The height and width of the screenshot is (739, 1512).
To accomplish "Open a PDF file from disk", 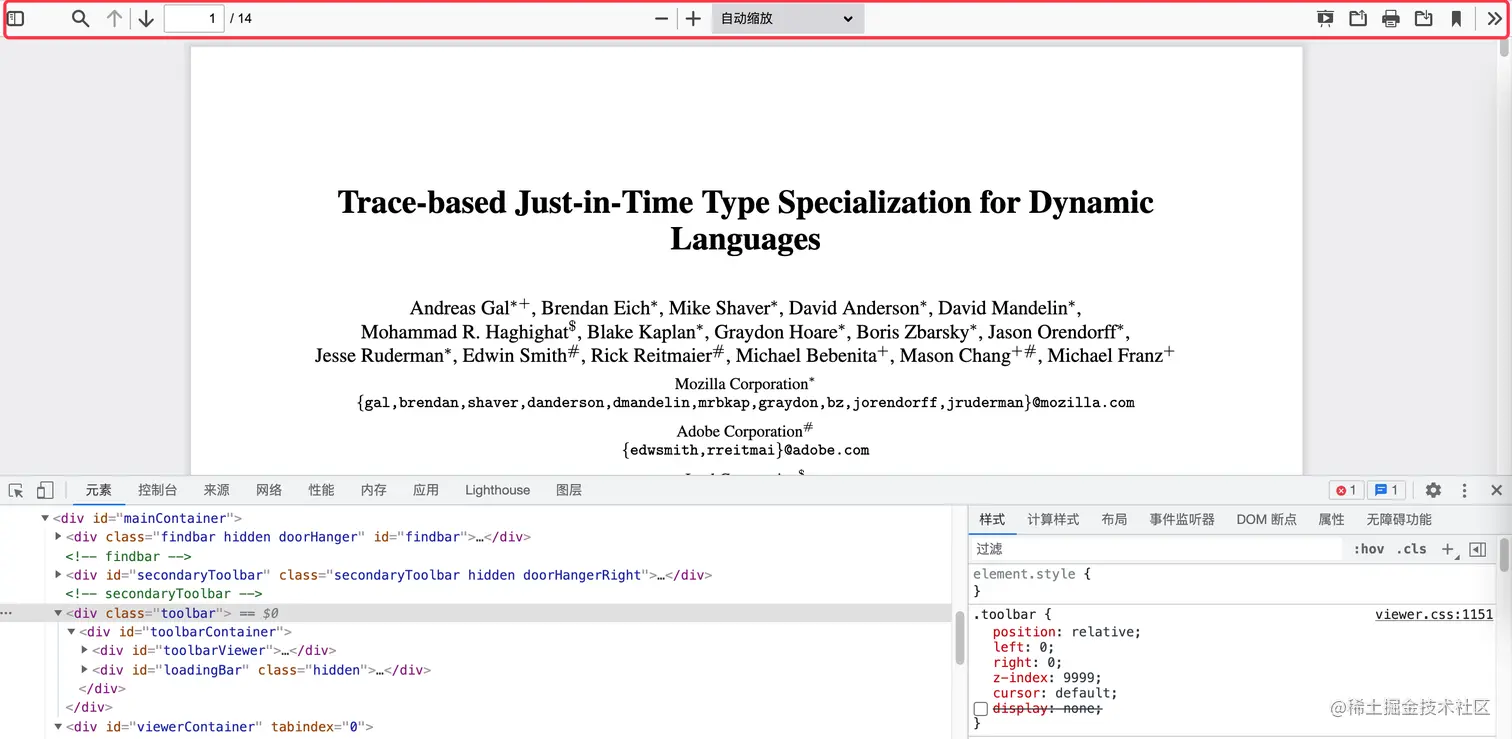I will coord(1358,18).
